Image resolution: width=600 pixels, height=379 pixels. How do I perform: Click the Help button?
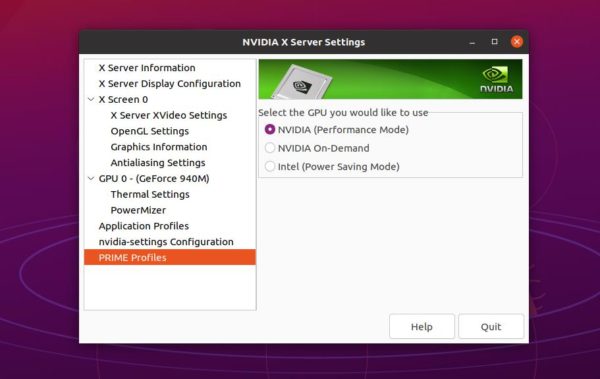(x=422, y=327)
